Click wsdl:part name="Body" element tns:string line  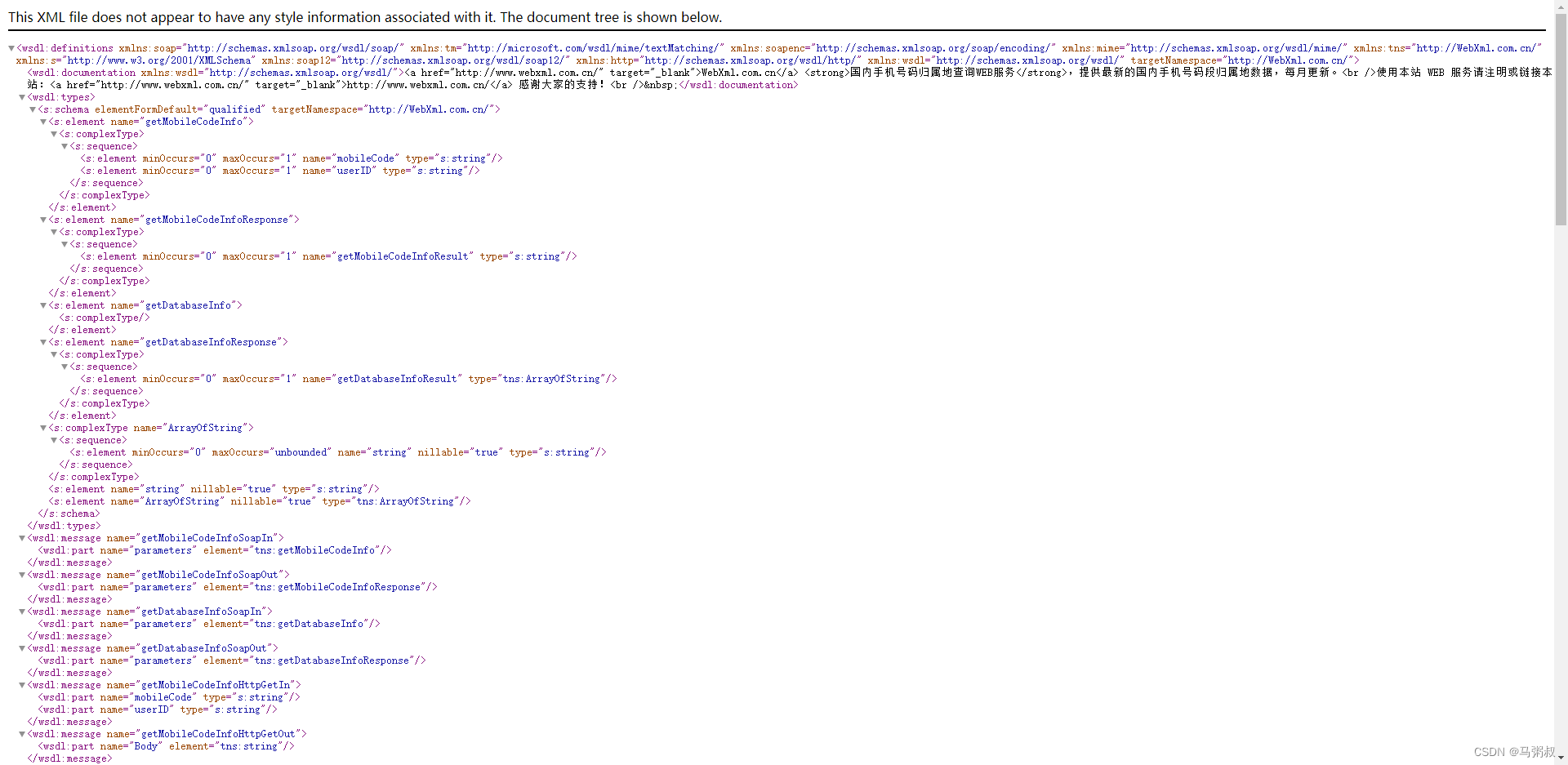166,746
